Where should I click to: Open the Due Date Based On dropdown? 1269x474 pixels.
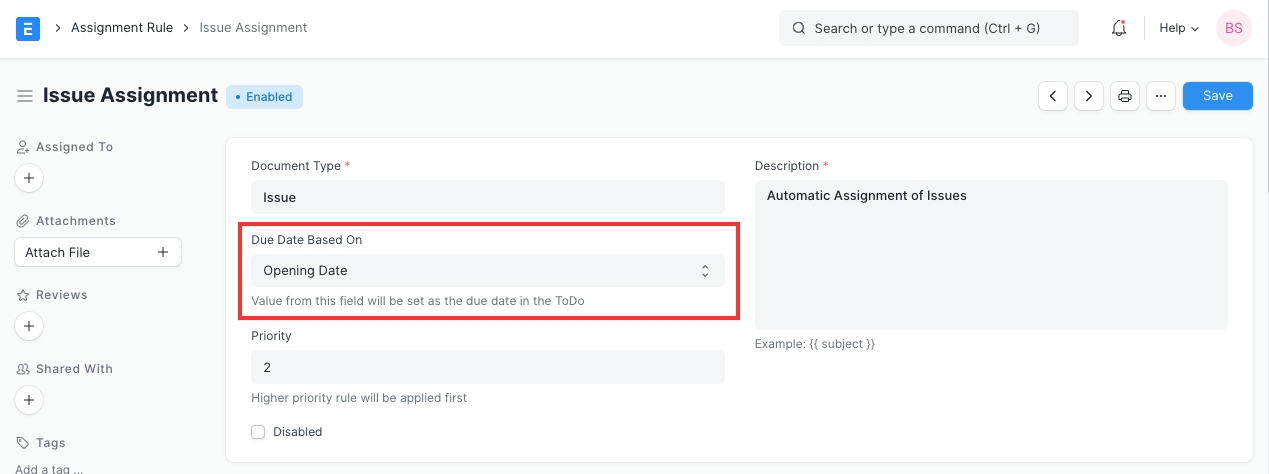click(487, 270)
